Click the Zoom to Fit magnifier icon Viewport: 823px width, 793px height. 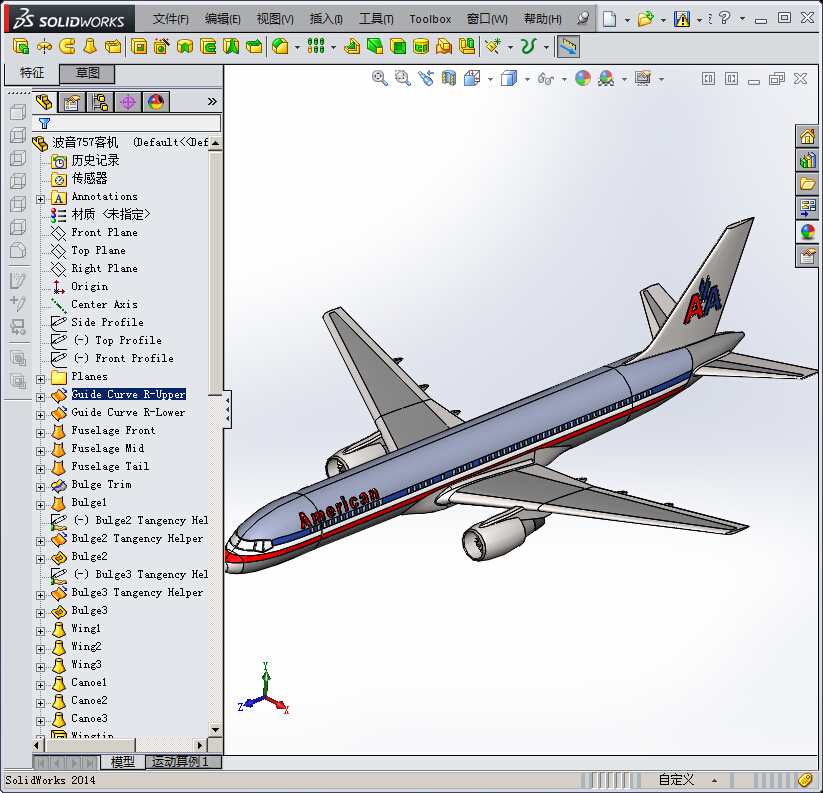[379, 79]
